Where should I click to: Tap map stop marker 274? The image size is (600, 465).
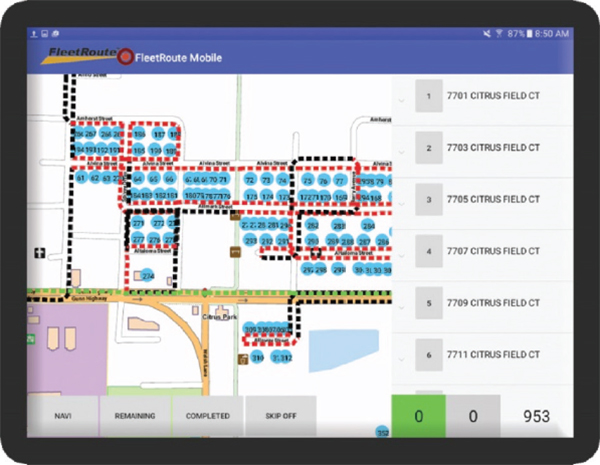tap(148, 275)
